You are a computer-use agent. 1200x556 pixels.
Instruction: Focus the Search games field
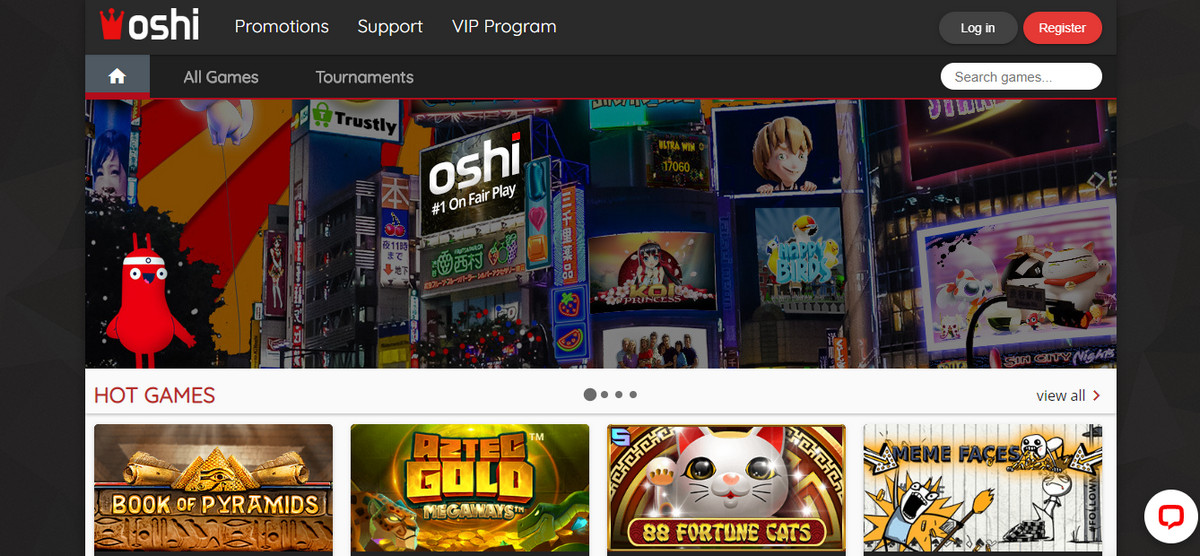[x=1021, y=76]
